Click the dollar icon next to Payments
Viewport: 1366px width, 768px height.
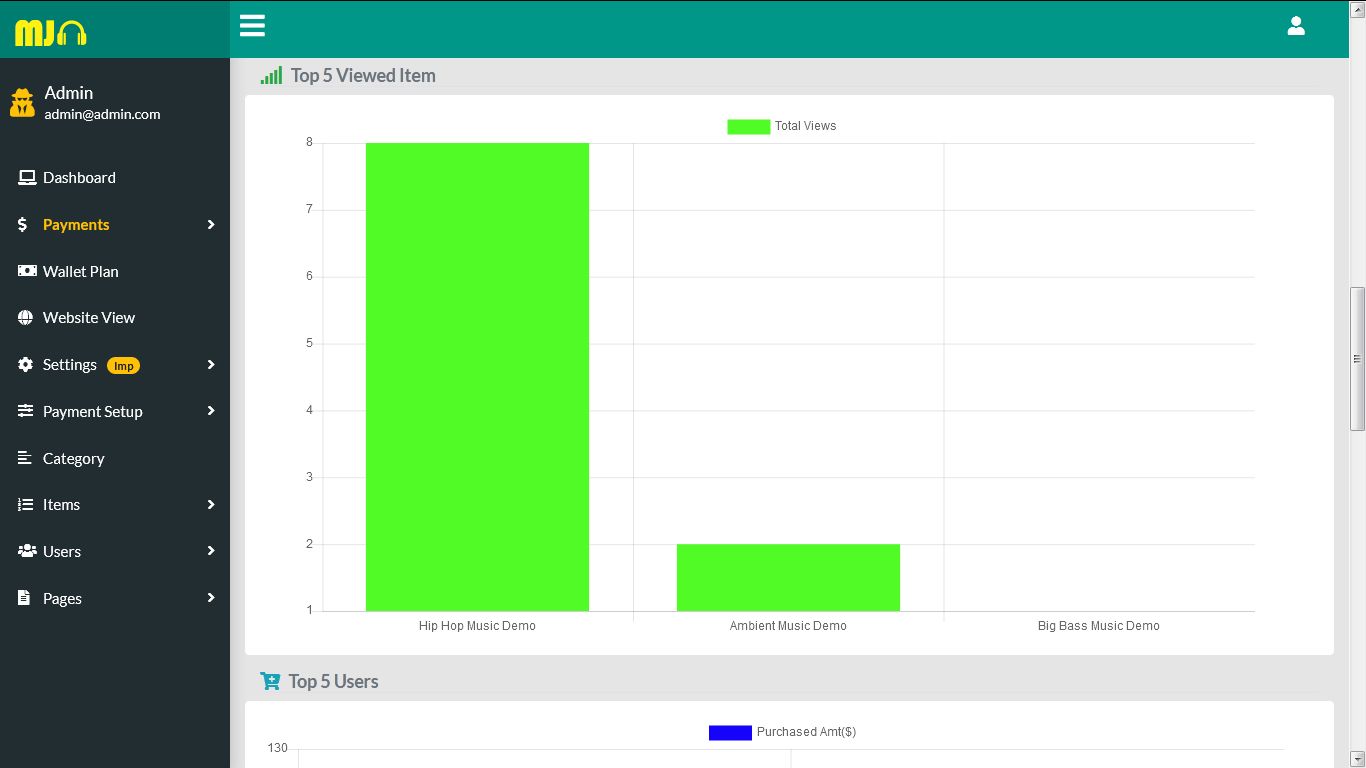[x=22, y=225]
